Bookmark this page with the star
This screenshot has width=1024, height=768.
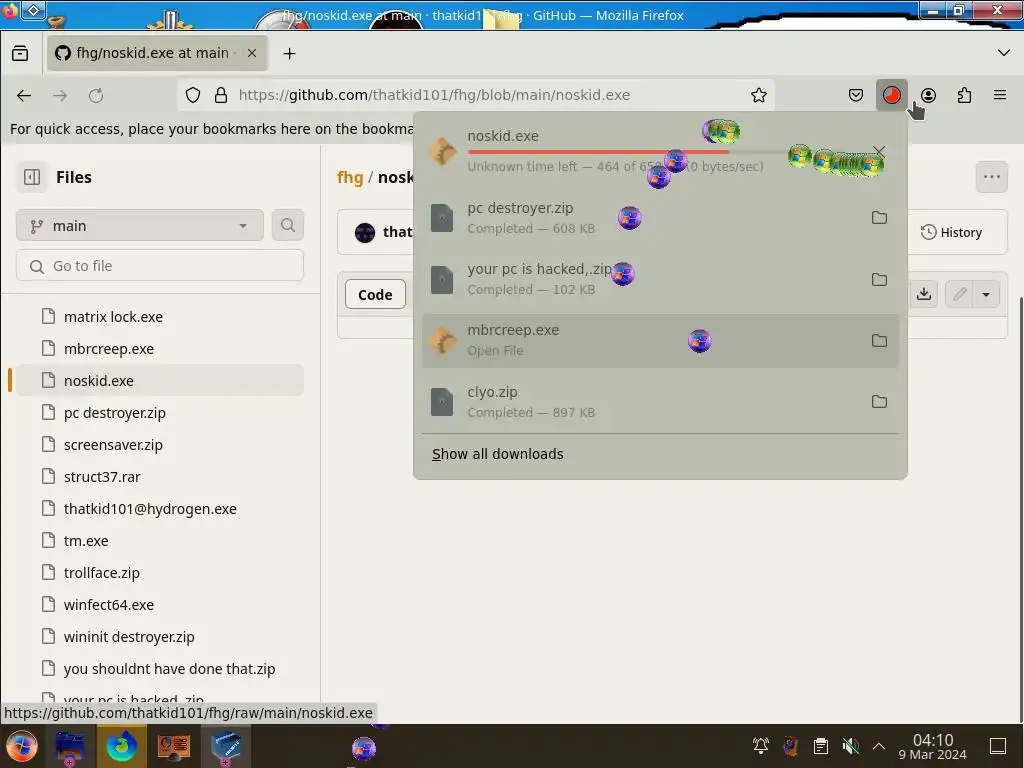758,95
